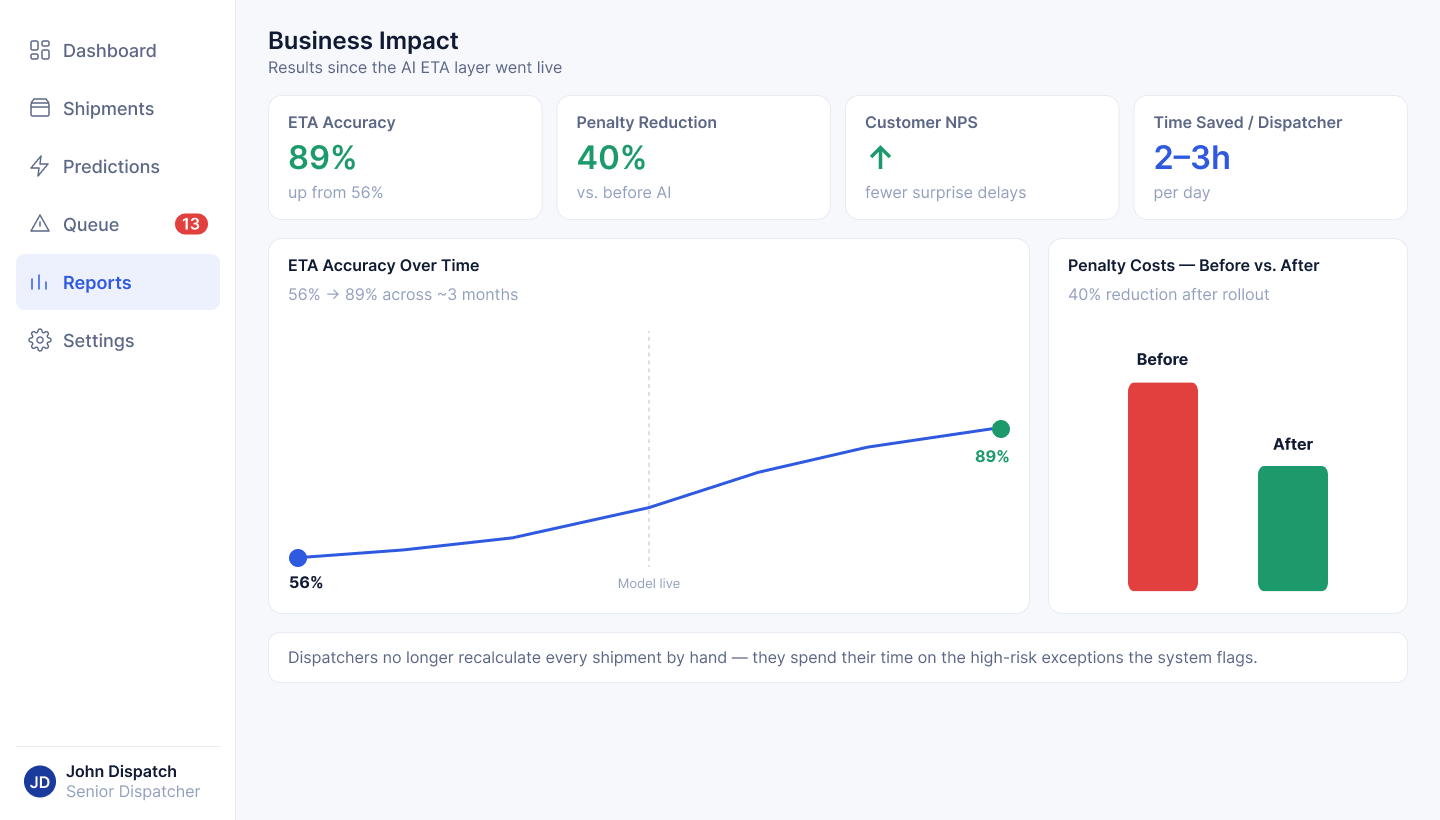Image resolution: width=1440 pixels, height=820 pixels.
Task: Open the Dashboard menu item
Action: 118,50
